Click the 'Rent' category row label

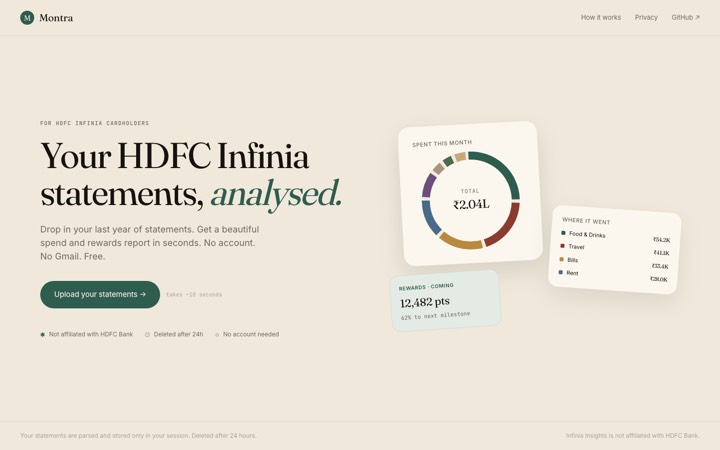point(572,273)
